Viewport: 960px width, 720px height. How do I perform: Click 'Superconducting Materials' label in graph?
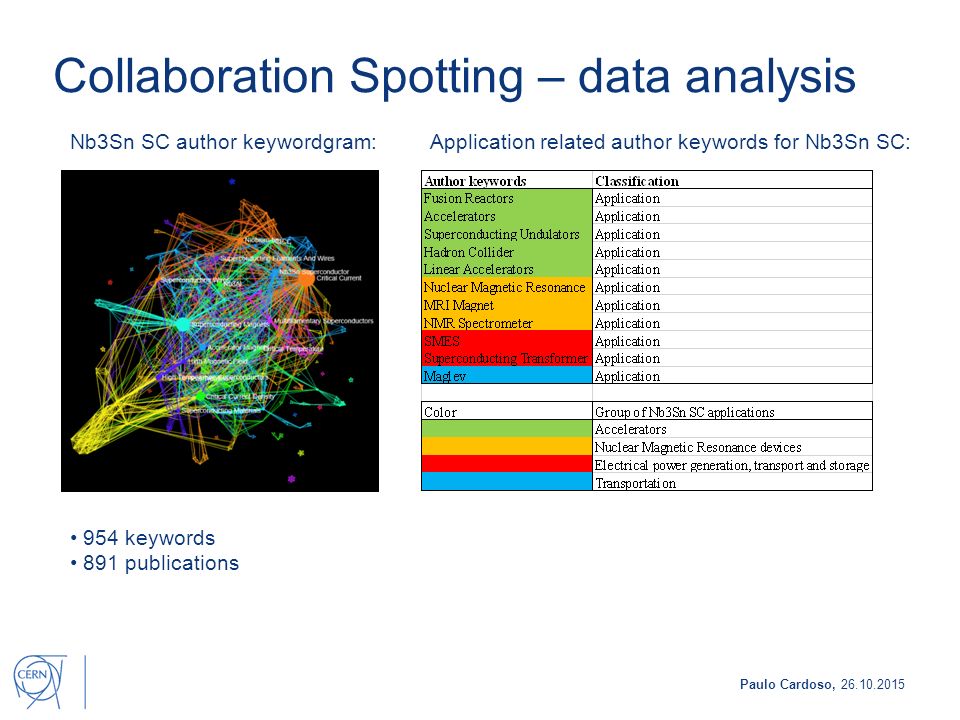click(222, 410)
